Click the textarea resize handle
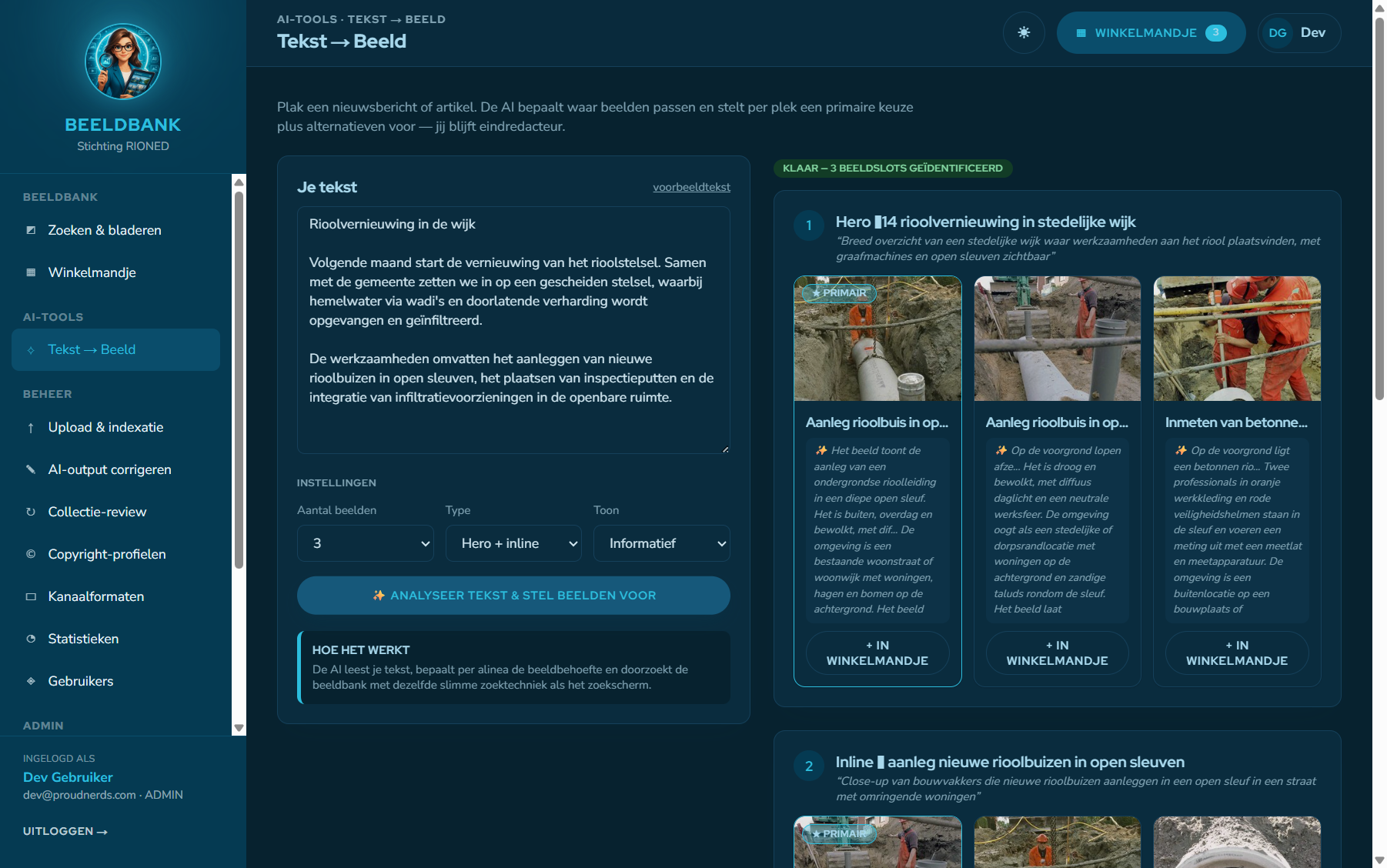 click(x=725, y=449)
